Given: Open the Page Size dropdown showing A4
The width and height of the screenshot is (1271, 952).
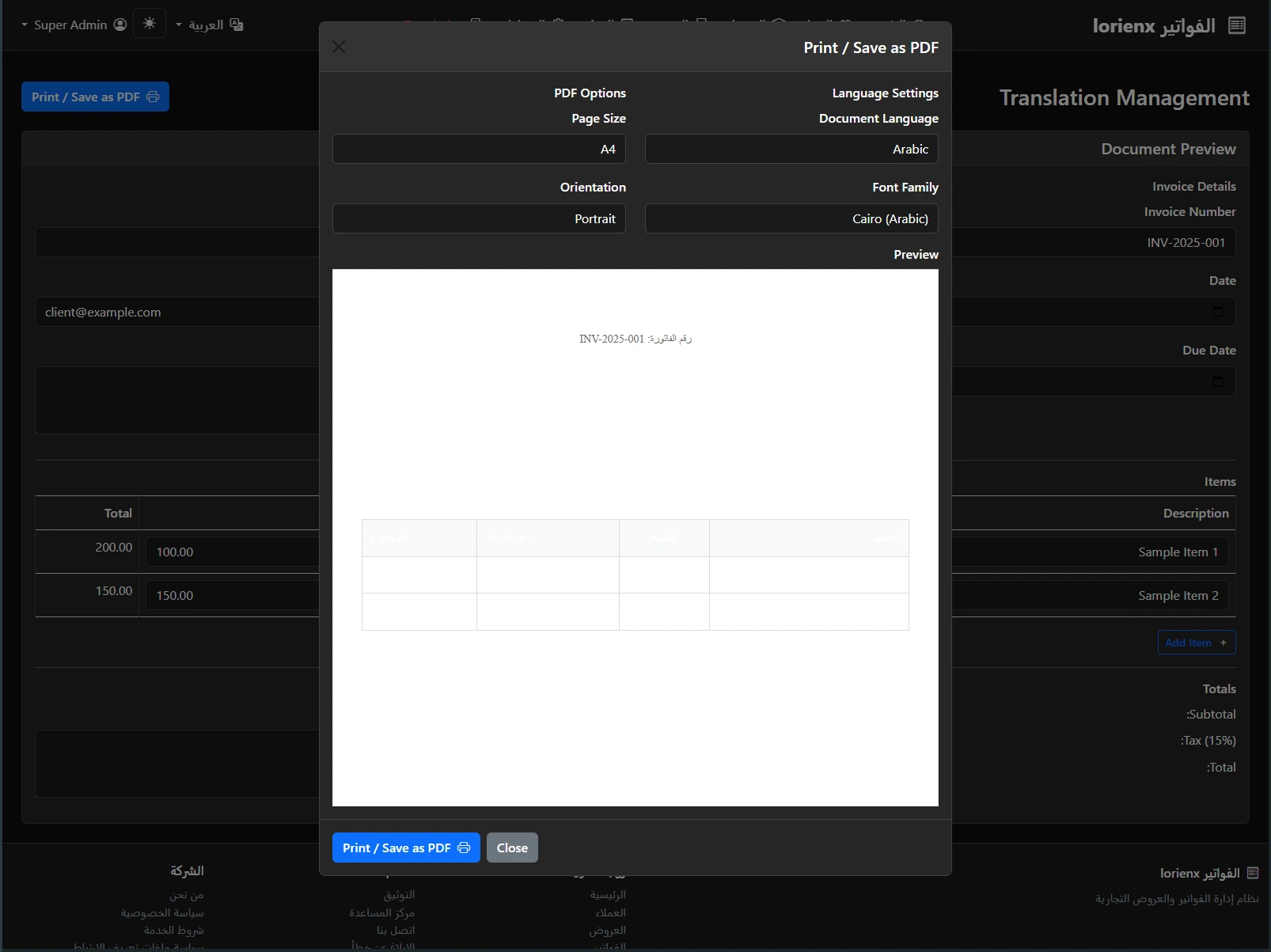Looking at the screenshot, I should coord(478,149).
